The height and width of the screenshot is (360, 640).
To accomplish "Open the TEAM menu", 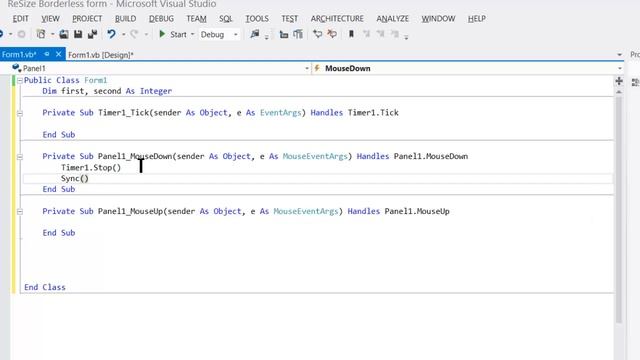I will (196, 18).
